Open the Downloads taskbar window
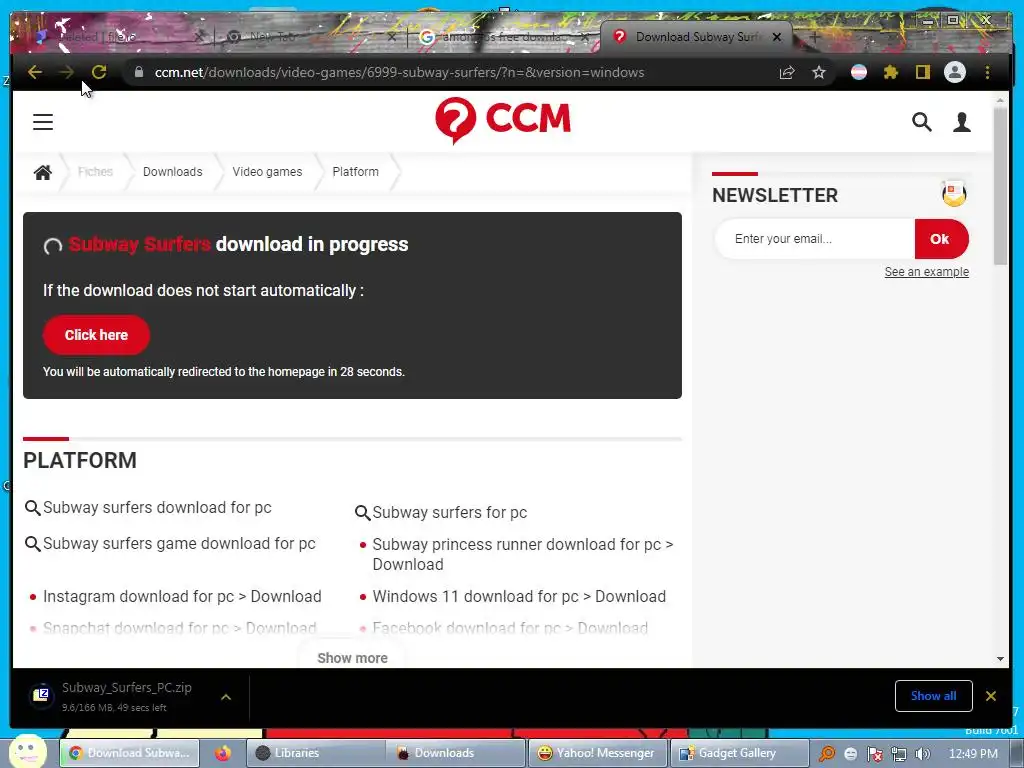The height and width of the screenshot is (768, 1024). click(x=456, y=753)
